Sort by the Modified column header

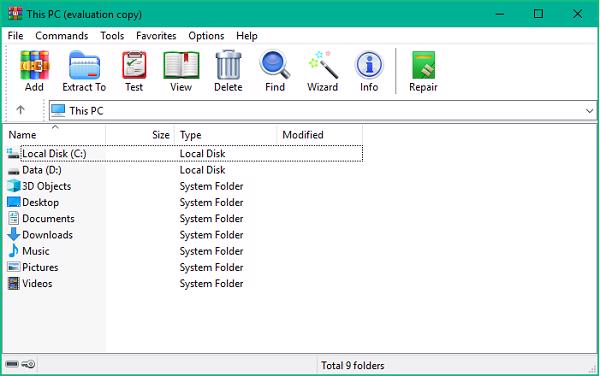point(320,135)
